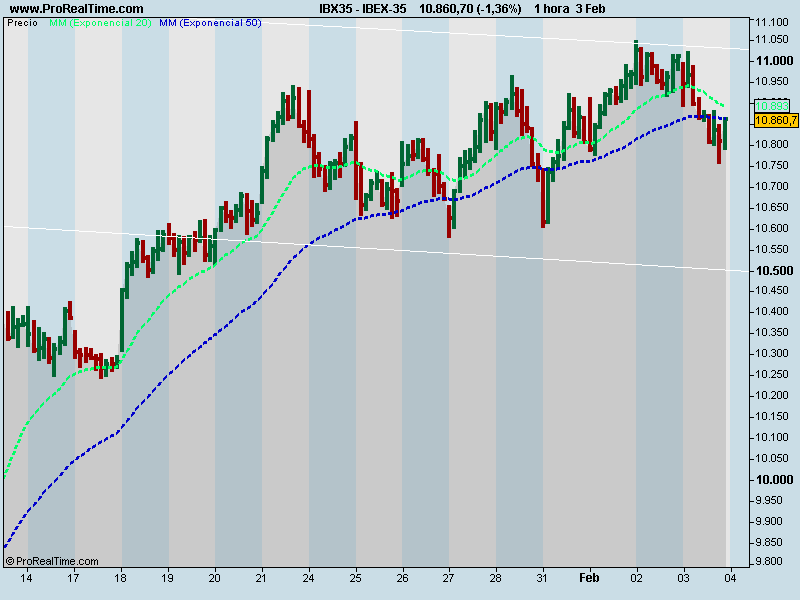
Task: Click date label 27 on time axis
Action: (x=448, y=578)
